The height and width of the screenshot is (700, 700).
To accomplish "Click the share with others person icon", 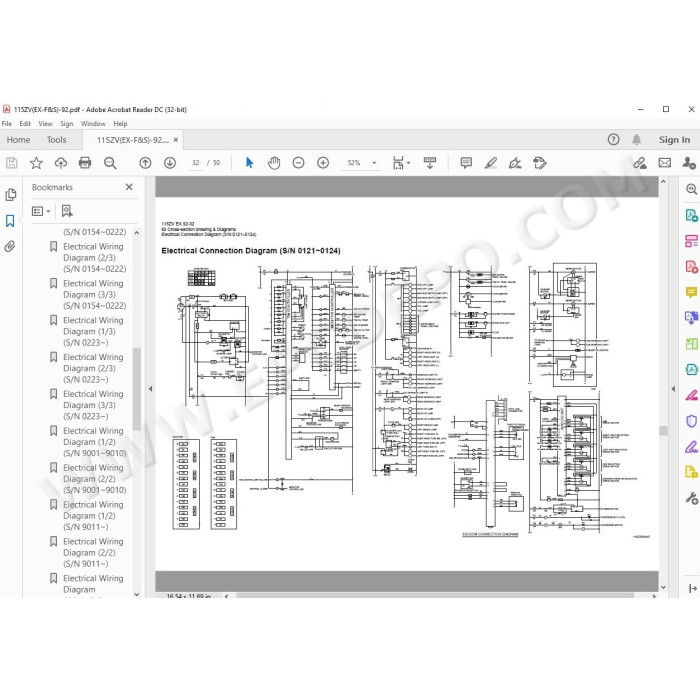I will coord(689,163).
